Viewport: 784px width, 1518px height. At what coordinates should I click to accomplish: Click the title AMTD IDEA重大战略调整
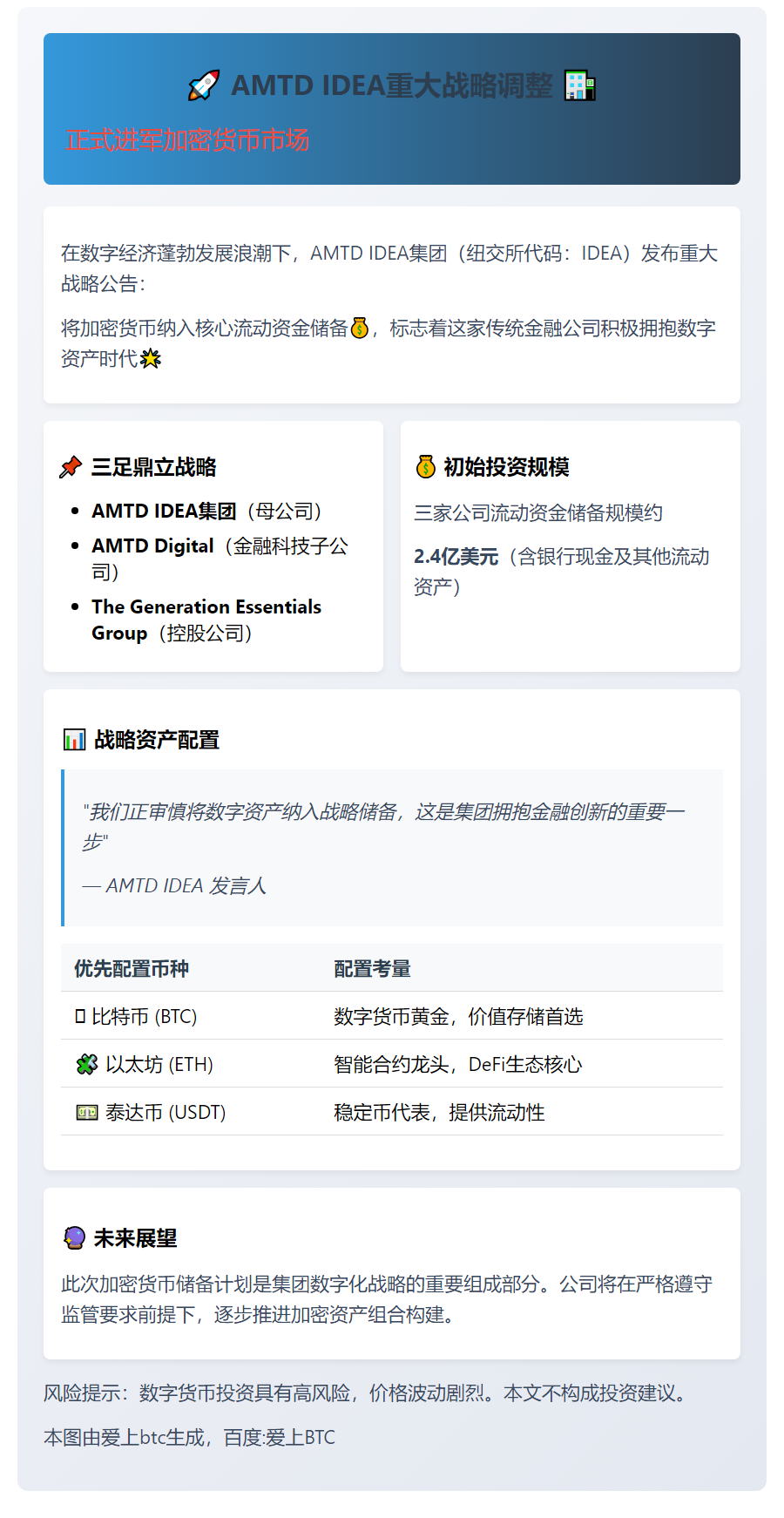tap(392, 85)
